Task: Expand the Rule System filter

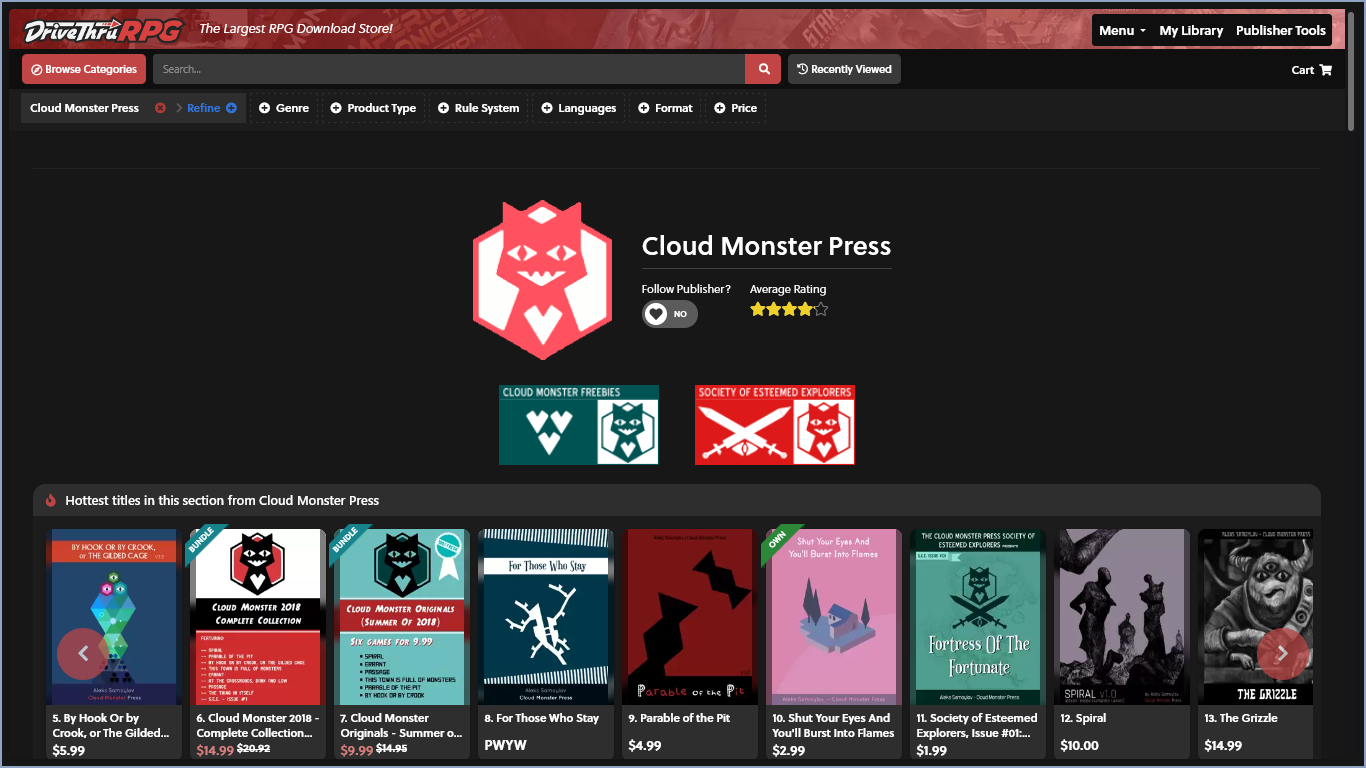Action: point(477,108)
